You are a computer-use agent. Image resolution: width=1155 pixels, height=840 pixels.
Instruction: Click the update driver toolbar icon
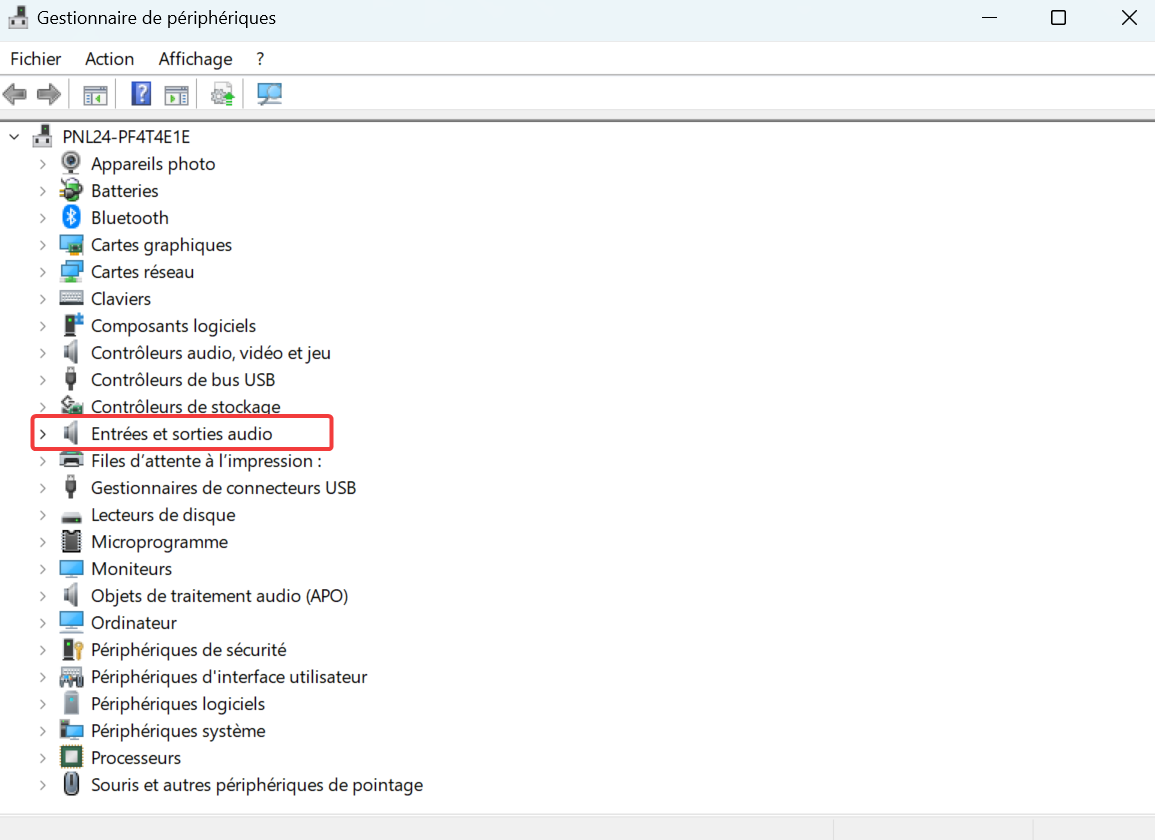[222, 94]
